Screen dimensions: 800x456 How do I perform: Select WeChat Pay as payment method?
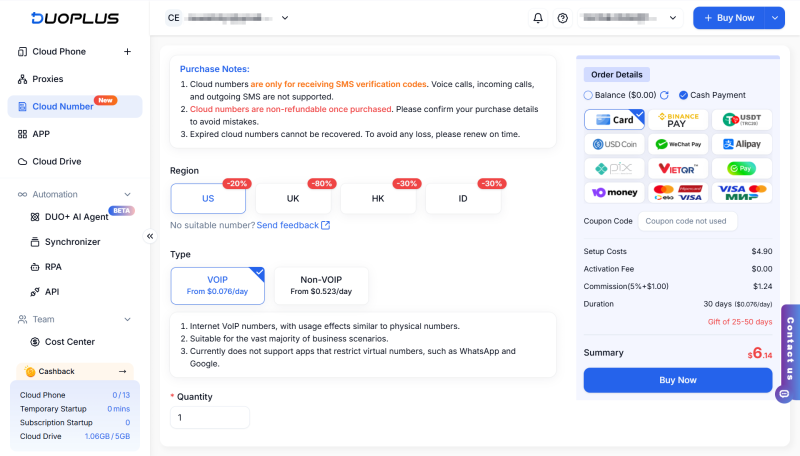pos(678,144)
